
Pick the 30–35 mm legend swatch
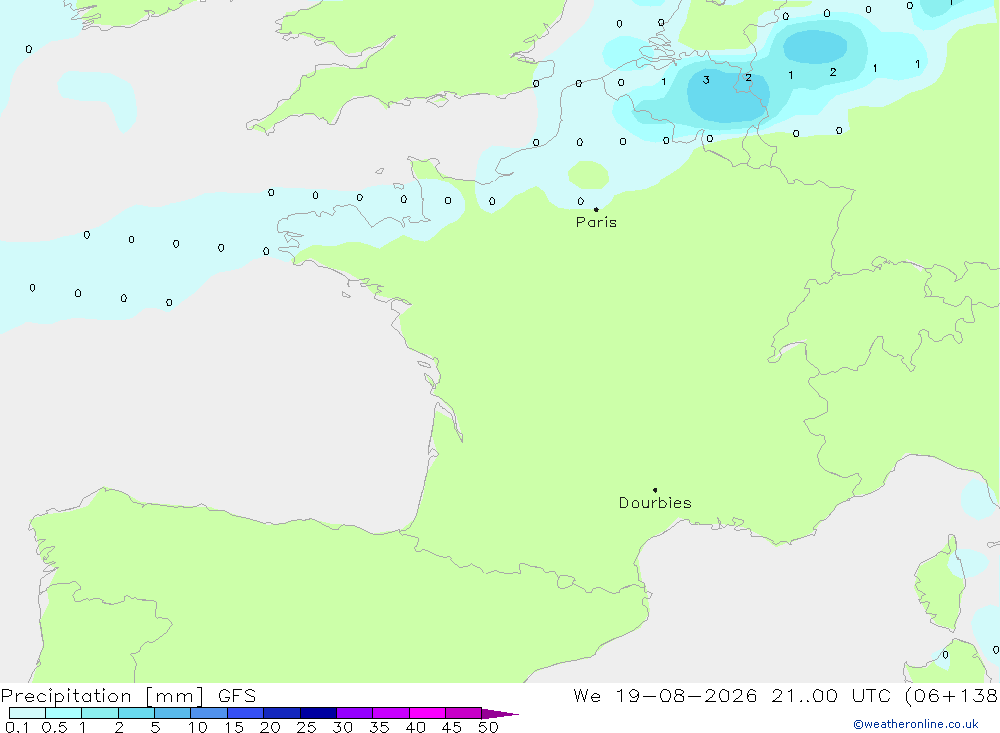pyautogui.click(x=355, y=713)
